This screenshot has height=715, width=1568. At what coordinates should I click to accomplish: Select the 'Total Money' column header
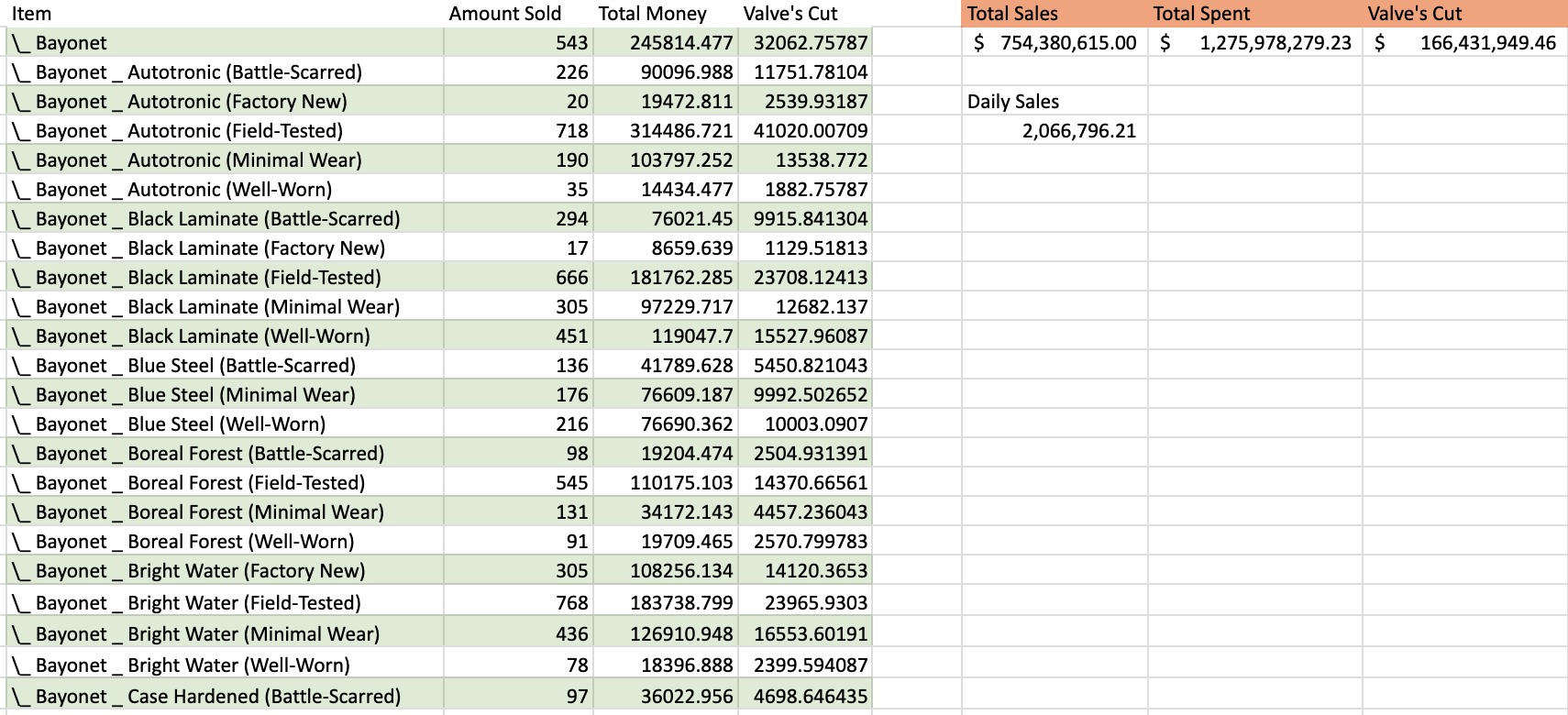coord(652,14)
